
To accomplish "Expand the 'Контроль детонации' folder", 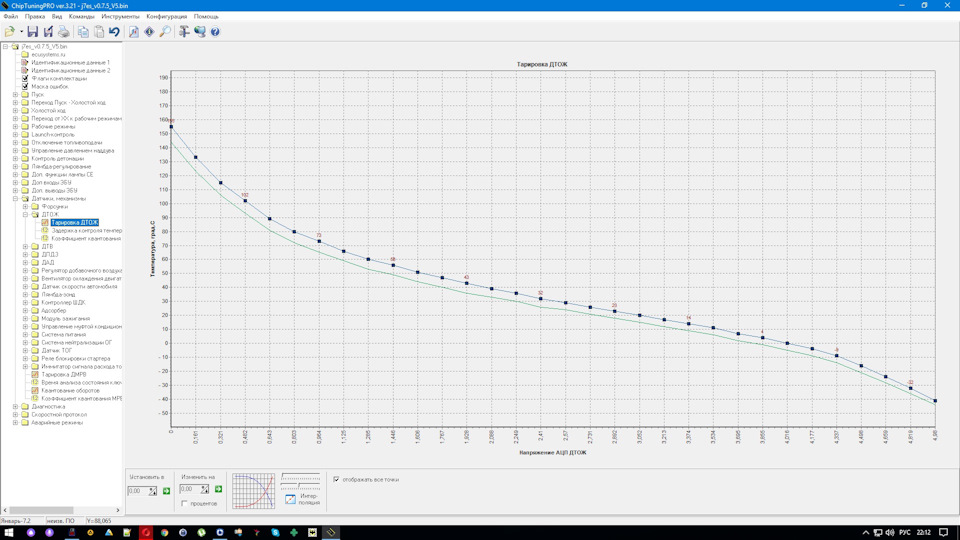I will point(15,159).
